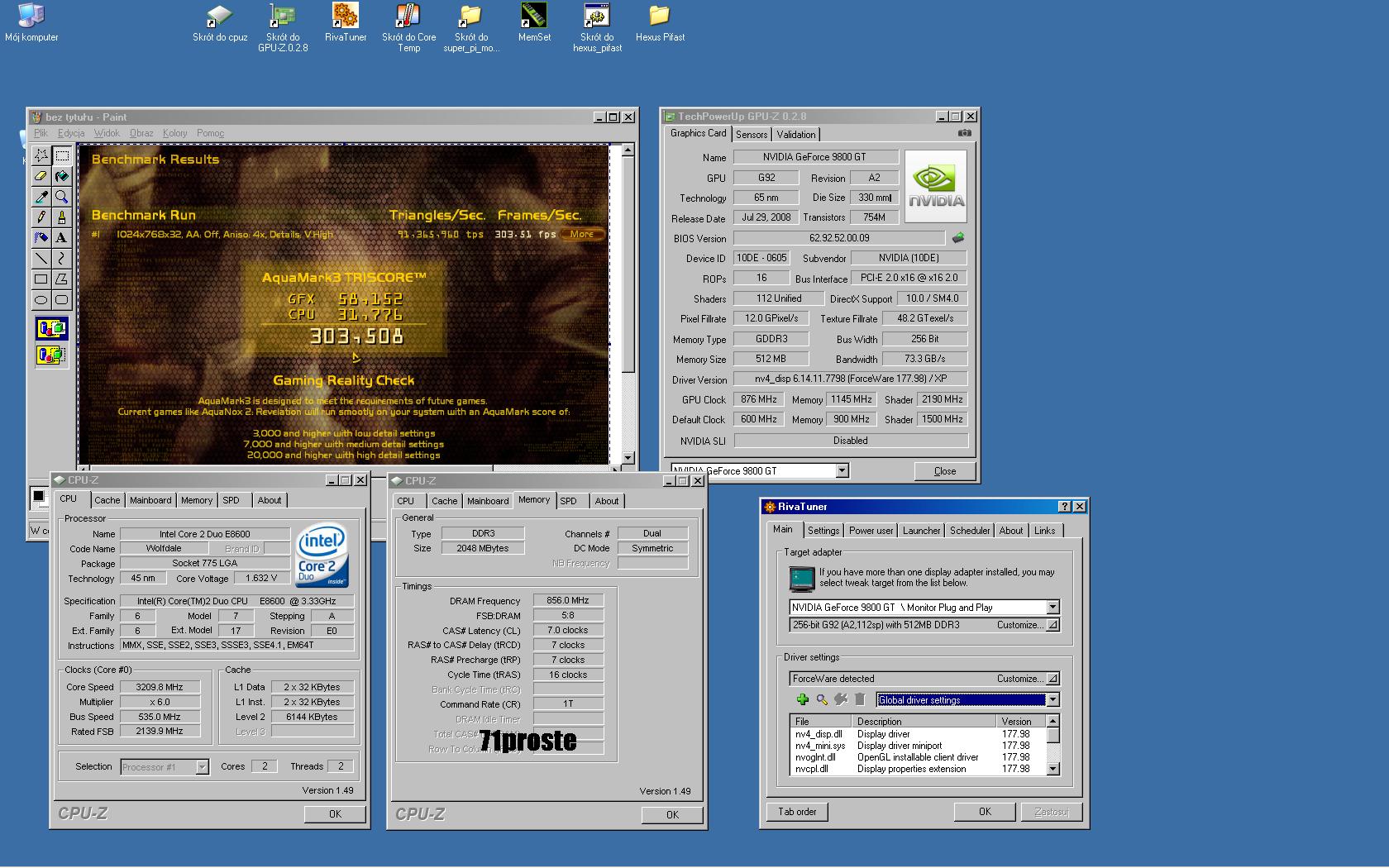Select the Brush tool in Paint

[x=61, y=217]
